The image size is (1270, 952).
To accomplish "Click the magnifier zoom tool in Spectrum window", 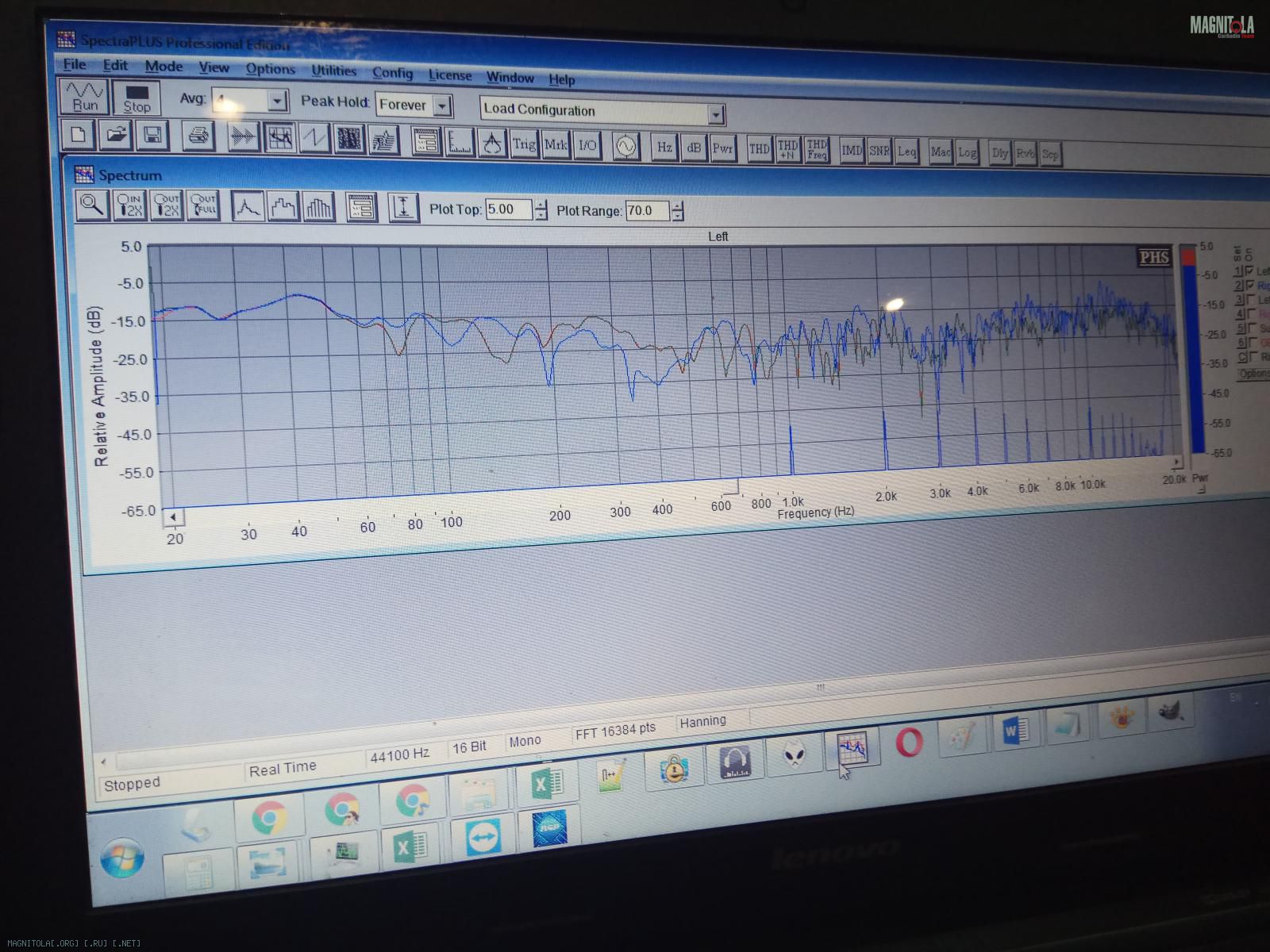I will point(92,205).
